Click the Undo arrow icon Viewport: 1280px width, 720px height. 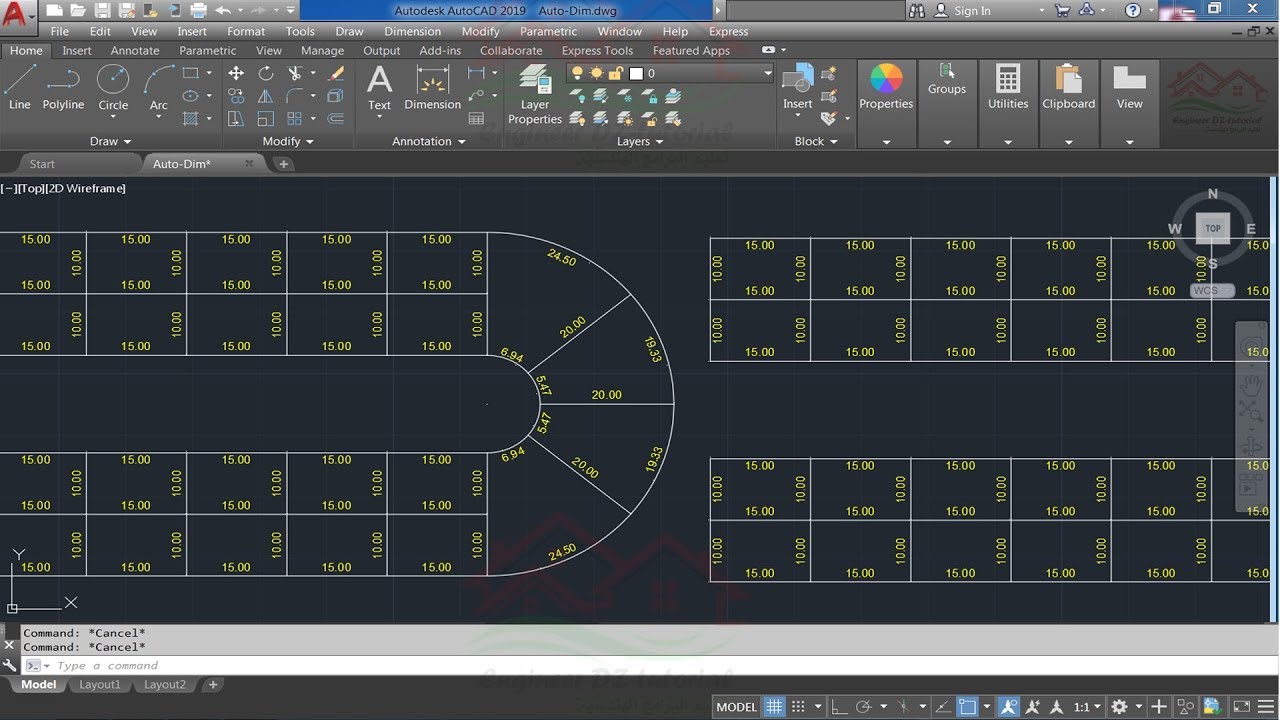222,10
